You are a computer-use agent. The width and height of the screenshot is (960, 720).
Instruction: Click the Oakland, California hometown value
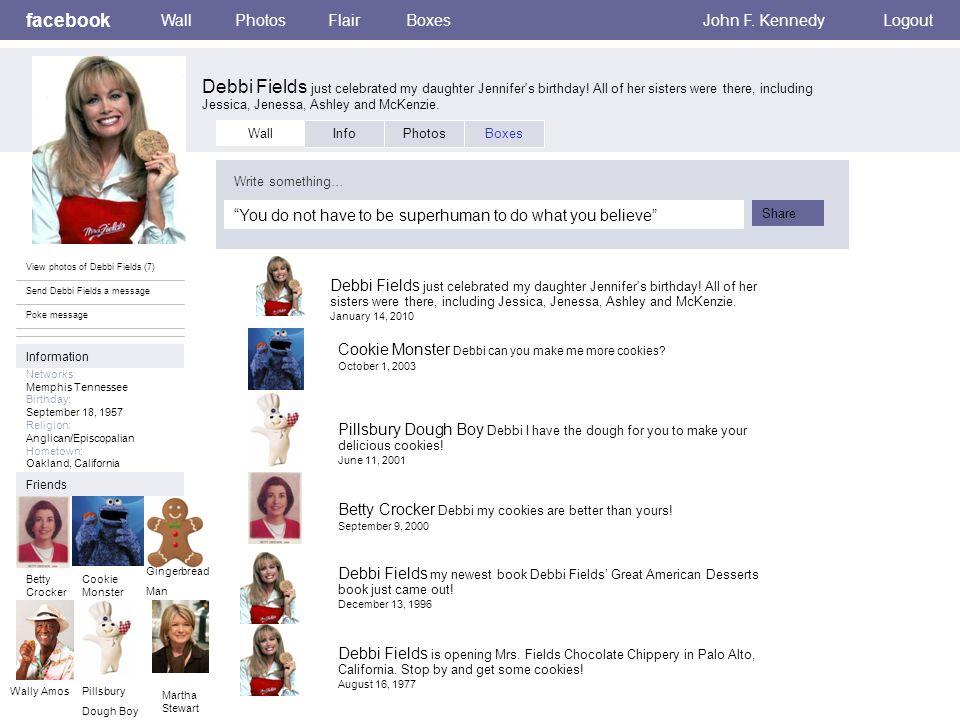[72, 463]
